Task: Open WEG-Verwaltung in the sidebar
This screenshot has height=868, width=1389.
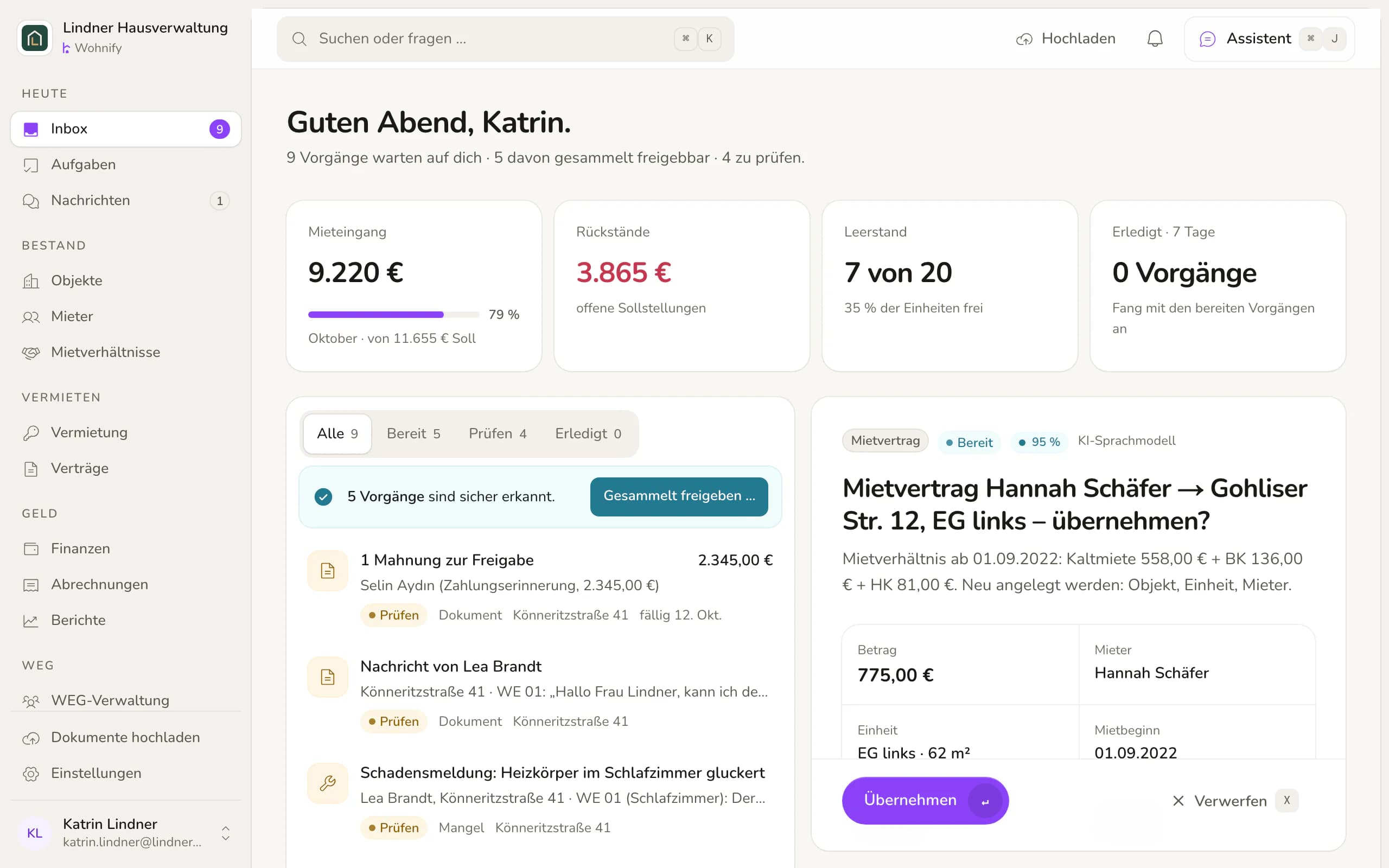Action: coord(126,699)
